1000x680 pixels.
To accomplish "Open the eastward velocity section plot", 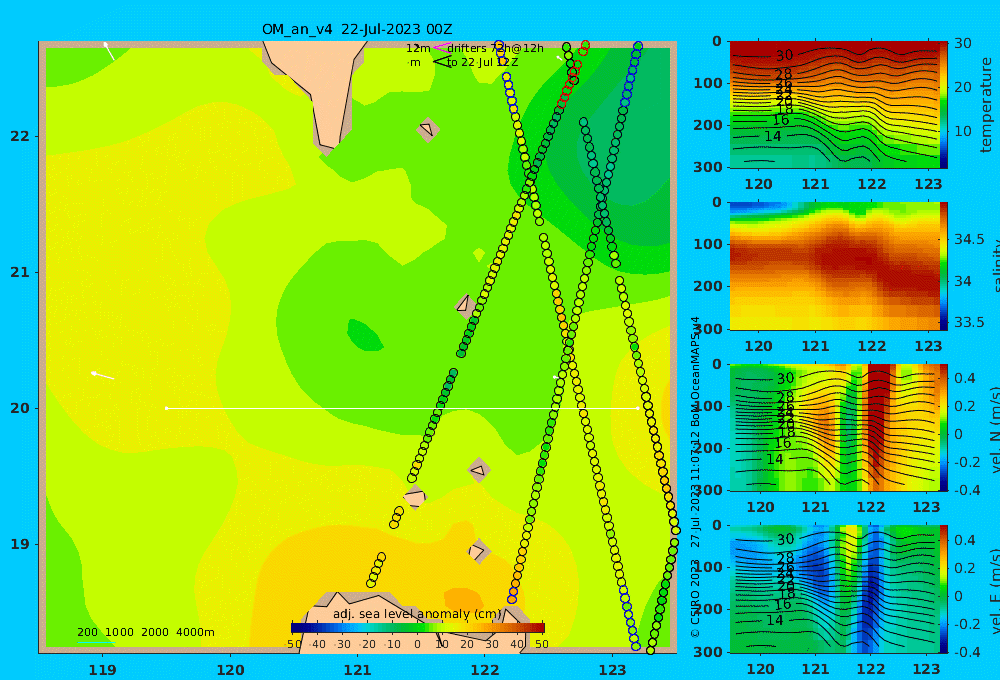I will (834, 589).
